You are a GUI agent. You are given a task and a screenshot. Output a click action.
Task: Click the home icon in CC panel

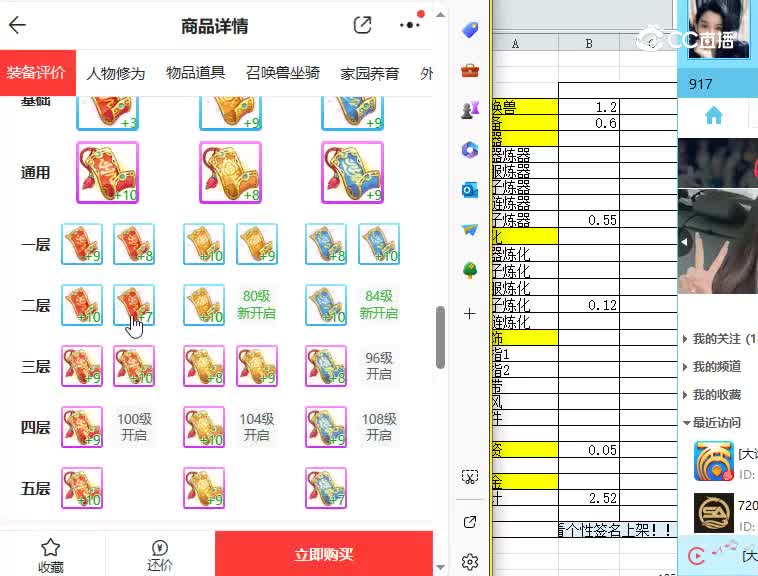714,115
